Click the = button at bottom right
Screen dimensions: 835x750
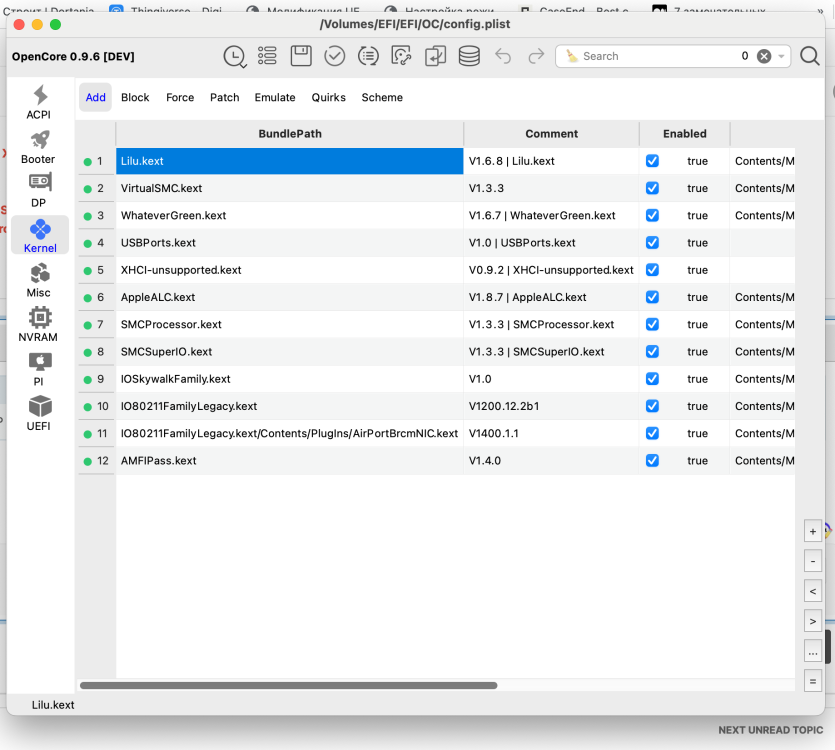pyautogui.click(x=813, y=681)
